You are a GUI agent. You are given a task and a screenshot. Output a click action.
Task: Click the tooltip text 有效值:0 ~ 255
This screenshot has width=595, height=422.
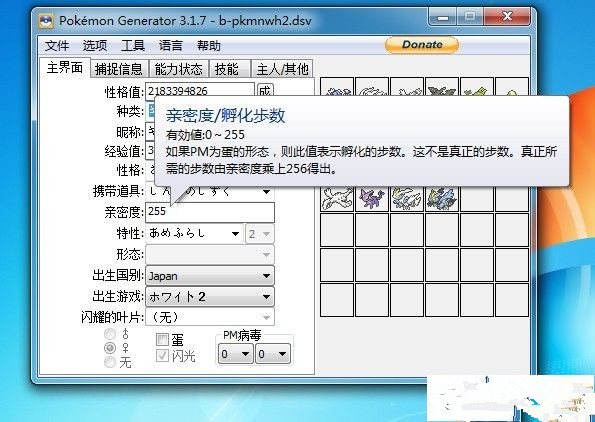205,135
